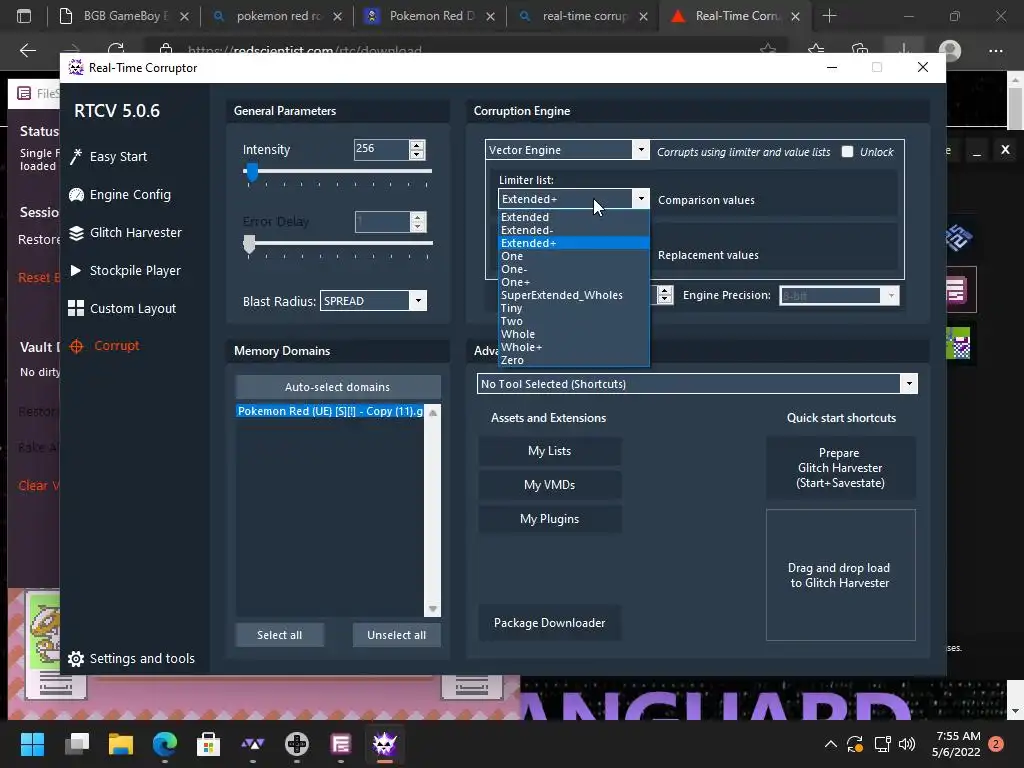
Task: Open browser profile avatar
Action: (x=950, y=50)
